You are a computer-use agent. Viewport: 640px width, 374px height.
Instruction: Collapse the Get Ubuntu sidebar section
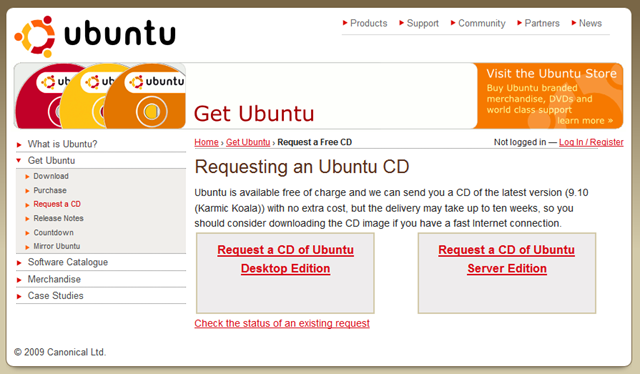(x=51, y=160)
